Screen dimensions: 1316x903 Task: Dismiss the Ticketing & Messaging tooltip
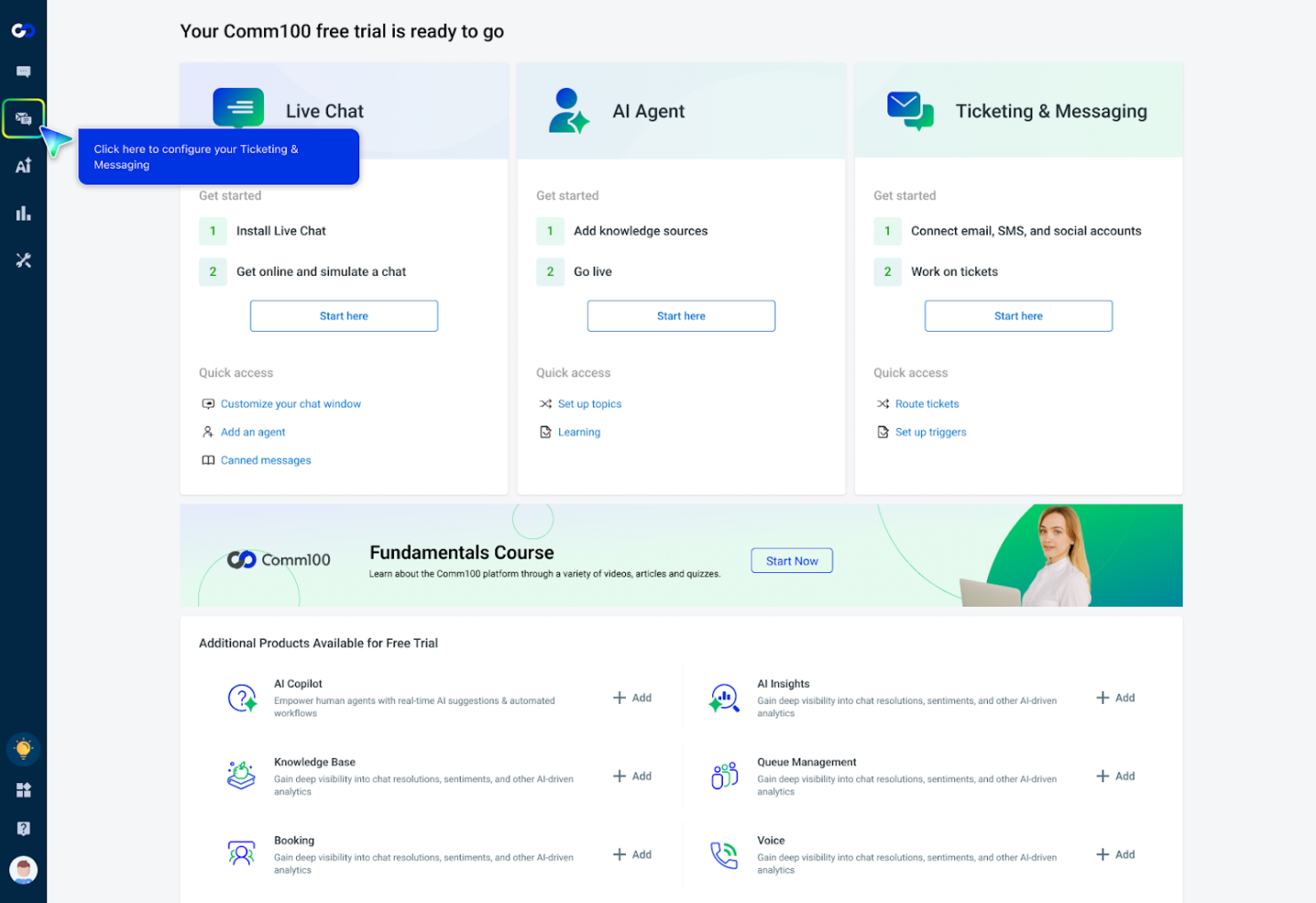click(x=219, y=157)
